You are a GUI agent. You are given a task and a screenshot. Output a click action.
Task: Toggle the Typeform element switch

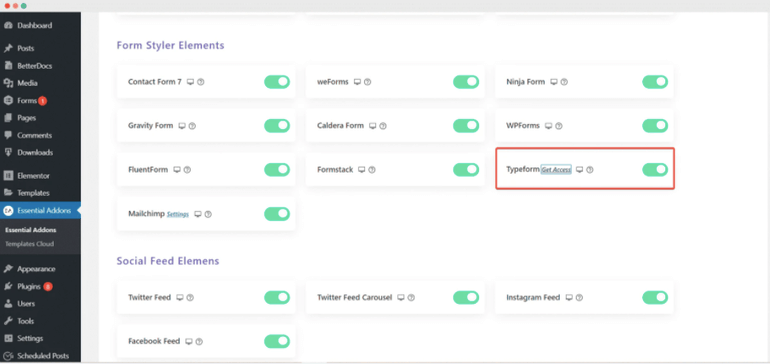coord(655,170)
